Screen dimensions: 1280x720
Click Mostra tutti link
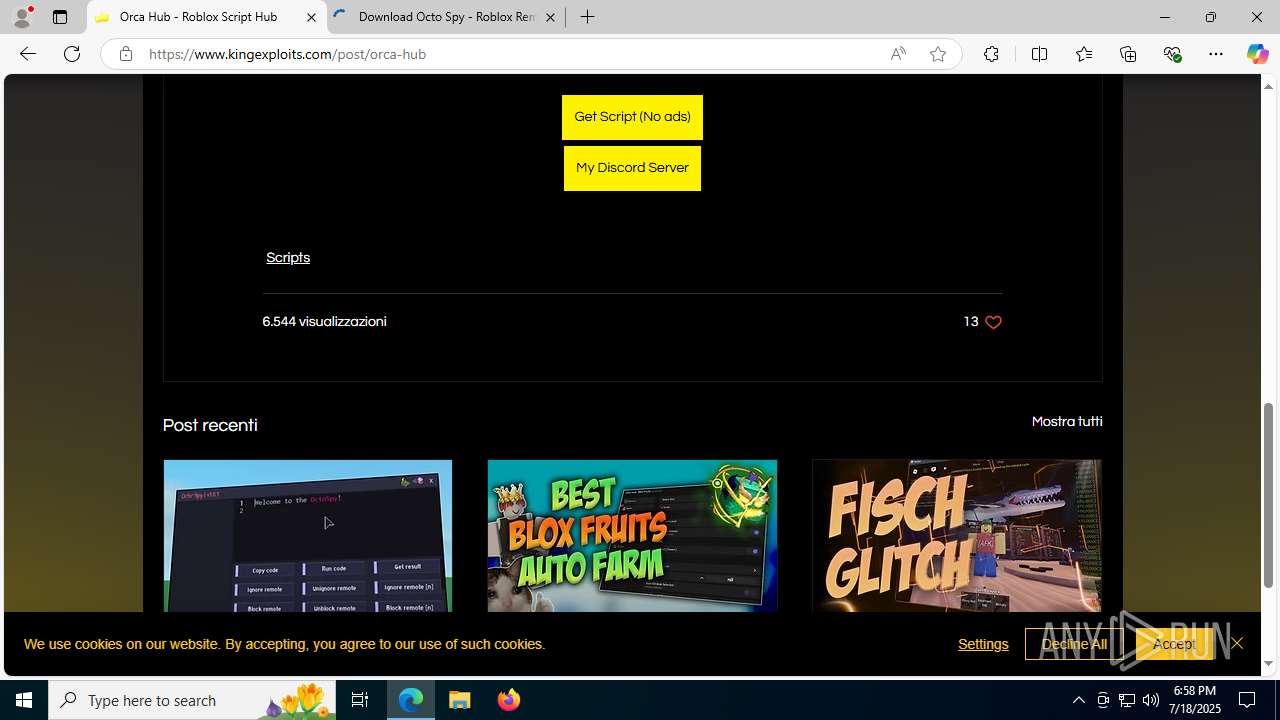point(1067,422)
